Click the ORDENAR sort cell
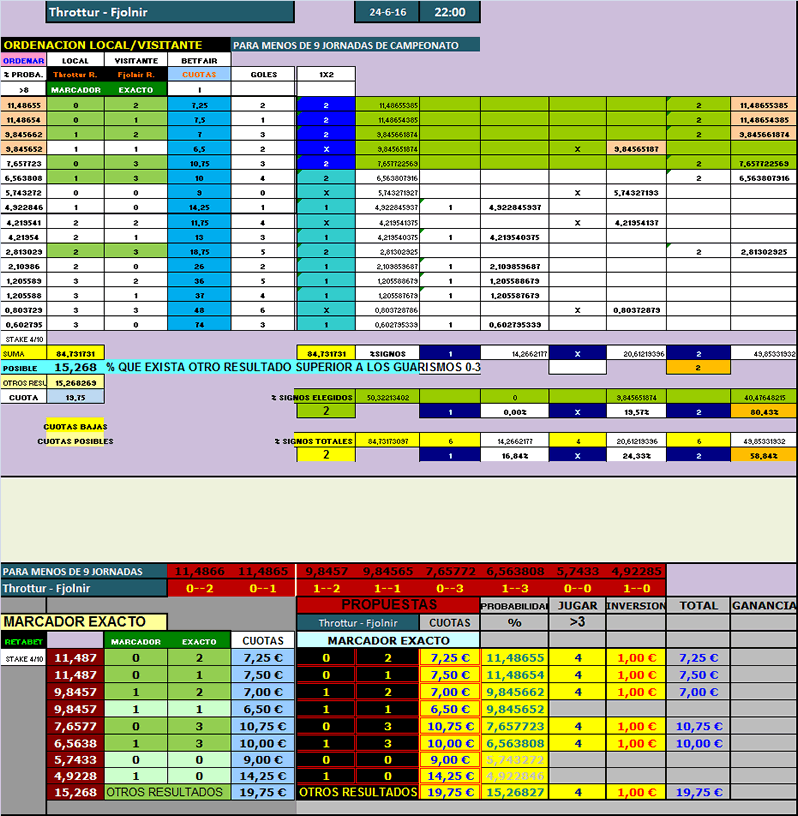798x816 pixels. click(x=23, y=60)
